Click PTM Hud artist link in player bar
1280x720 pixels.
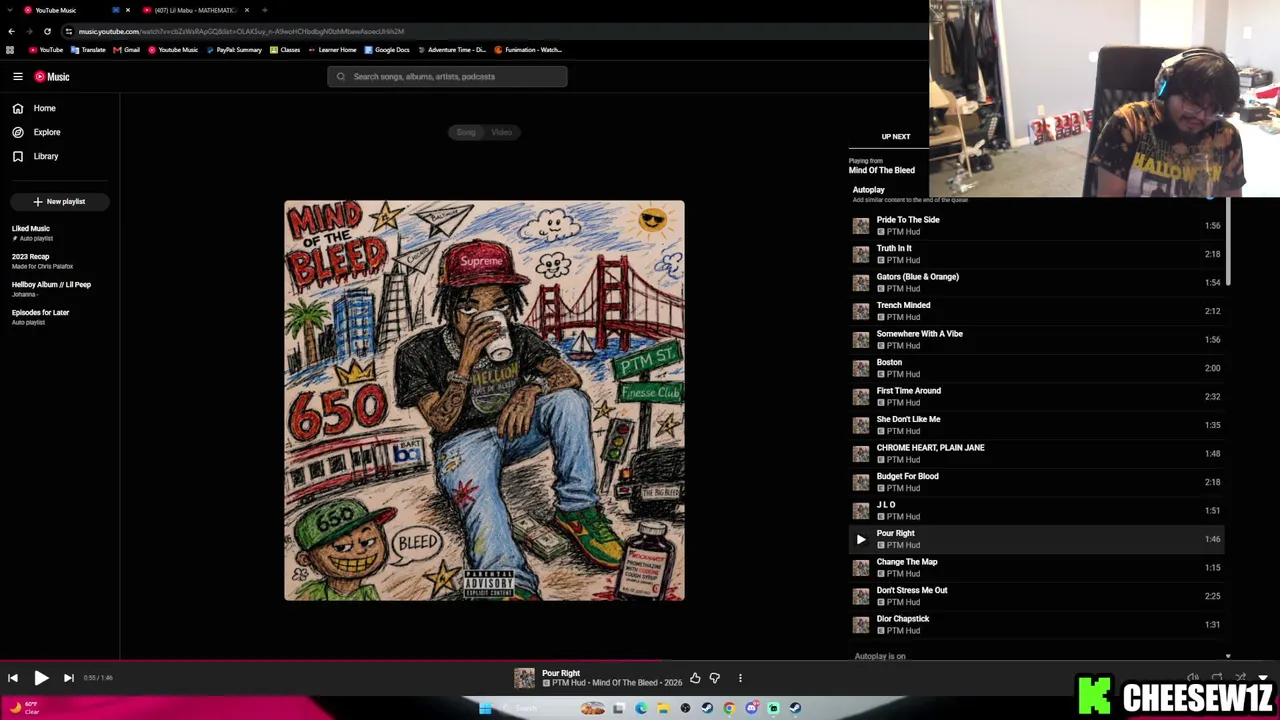tap(568, 683)
